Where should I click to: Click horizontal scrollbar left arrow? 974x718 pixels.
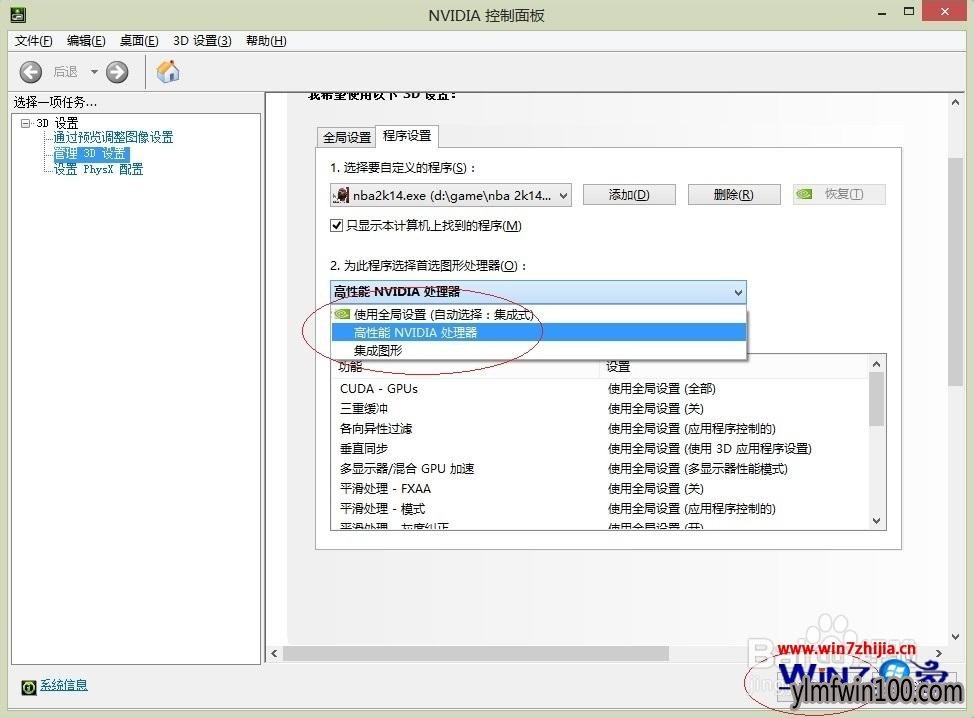274,653
